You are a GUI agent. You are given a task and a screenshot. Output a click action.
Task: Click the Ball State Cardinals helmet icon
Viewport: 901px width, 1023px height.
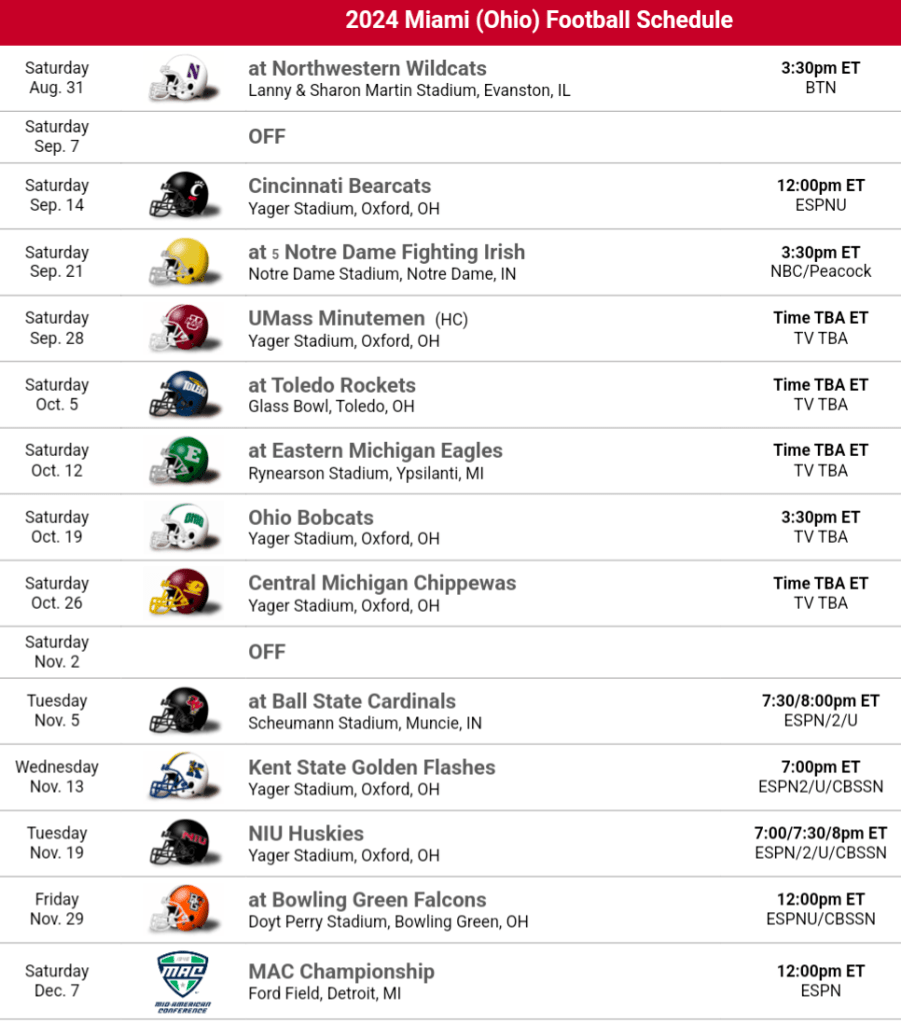178,711
